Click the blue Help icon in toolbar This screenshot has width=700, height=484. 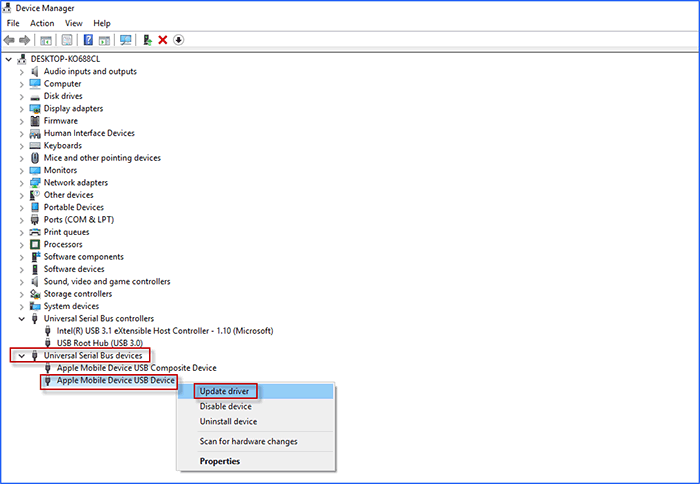pyautogui.click(x=88, y=40)
